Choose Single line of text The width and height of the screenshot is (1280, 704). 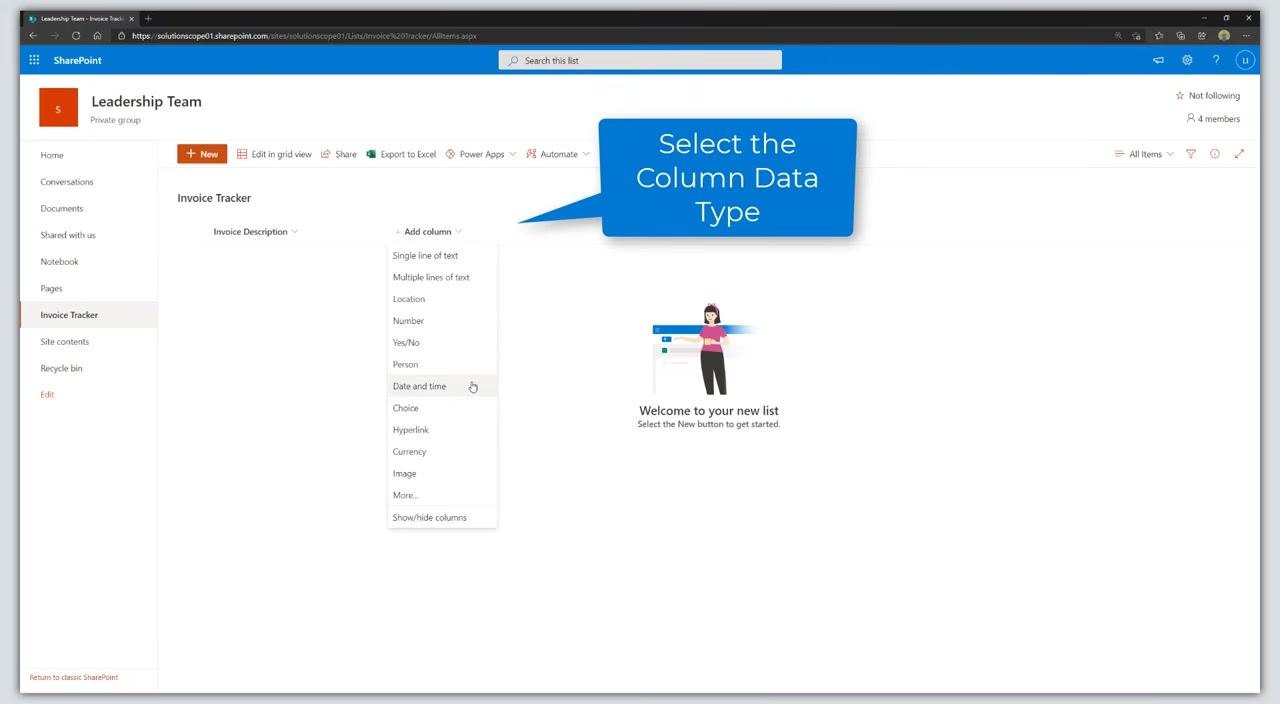point(442,256)
